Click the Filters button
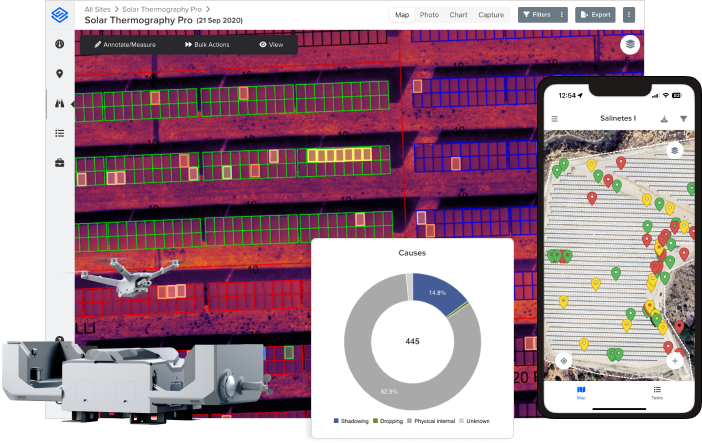702x443 pixels. coord(537,15)
